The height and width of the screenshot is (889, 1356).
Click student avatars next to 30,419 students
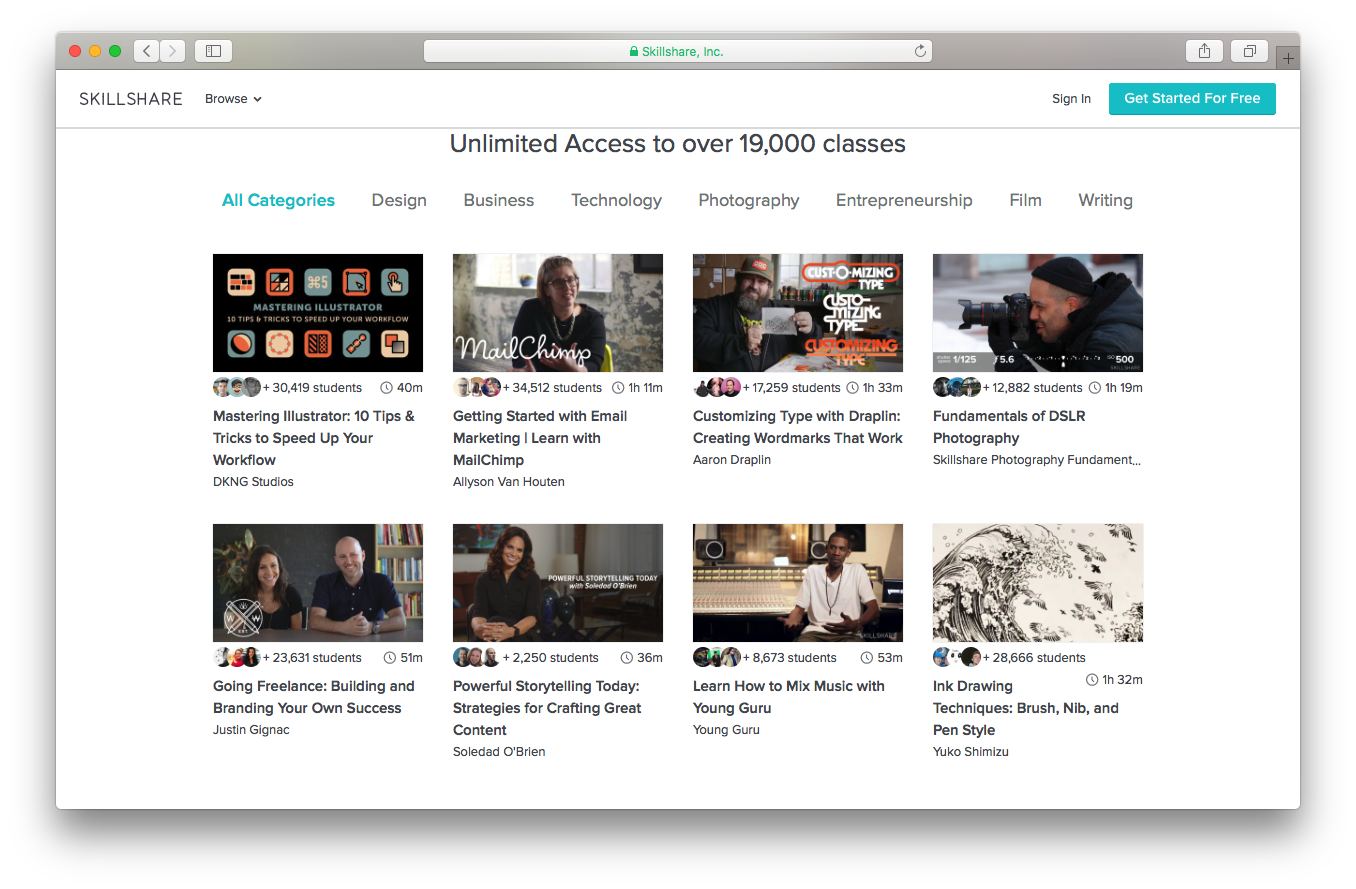[x=237, y=387]
